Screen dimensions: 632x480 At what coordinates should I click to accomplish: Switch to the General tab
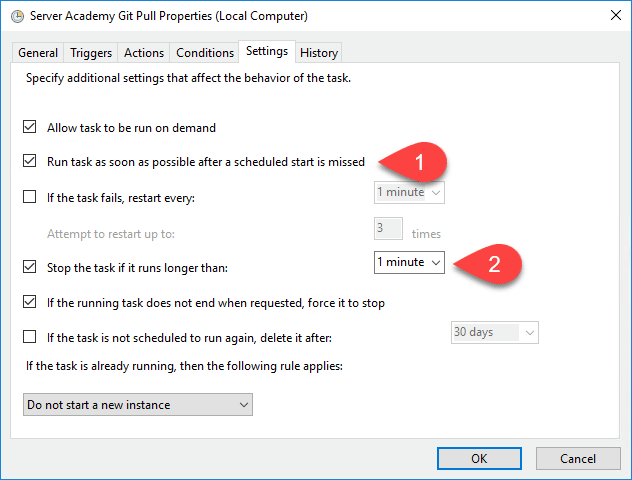(x=38, y=53)
